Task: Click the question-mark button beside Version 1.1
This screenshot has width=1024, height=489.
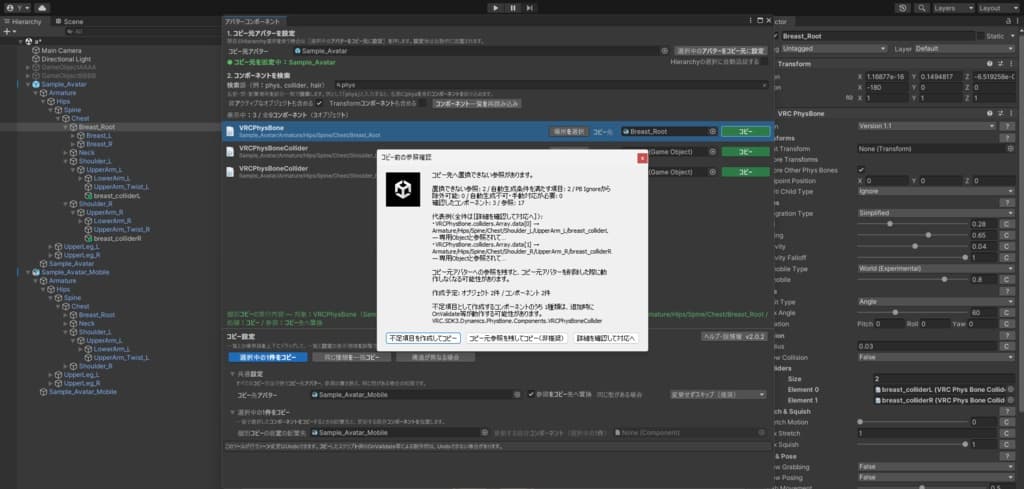Action: [1006, 126]
